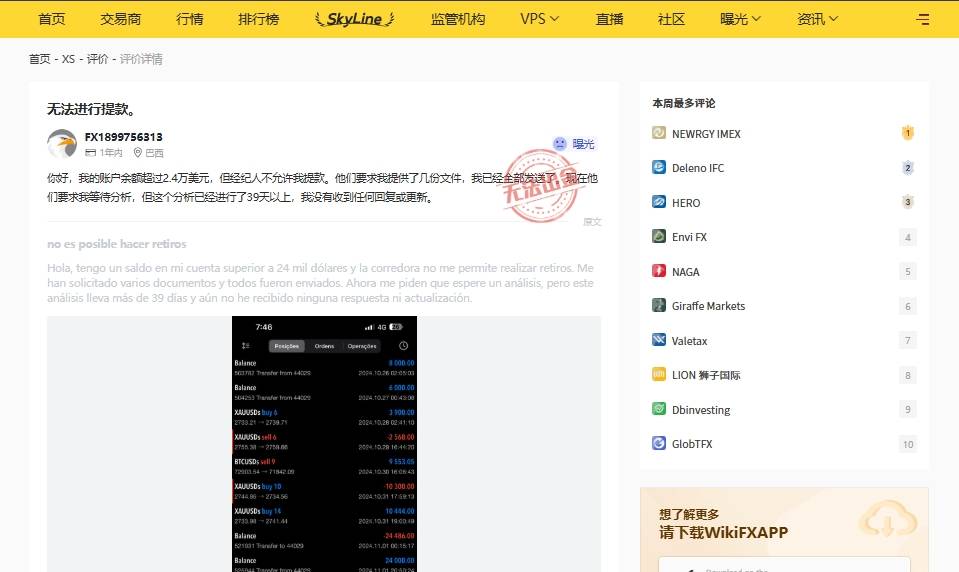The image size is (959, 572).
Task: Click XS in the breadcrumb
Action: tap(68, 59)
